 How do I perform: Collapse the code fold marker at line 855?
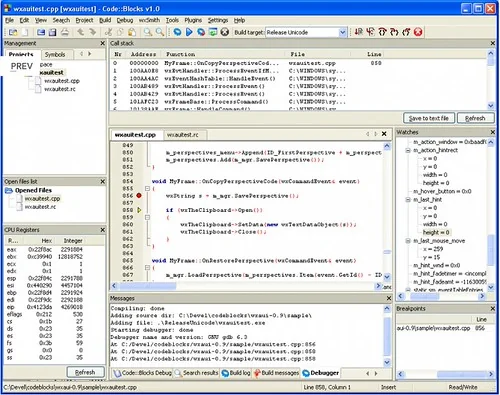(x=147, y=189)
